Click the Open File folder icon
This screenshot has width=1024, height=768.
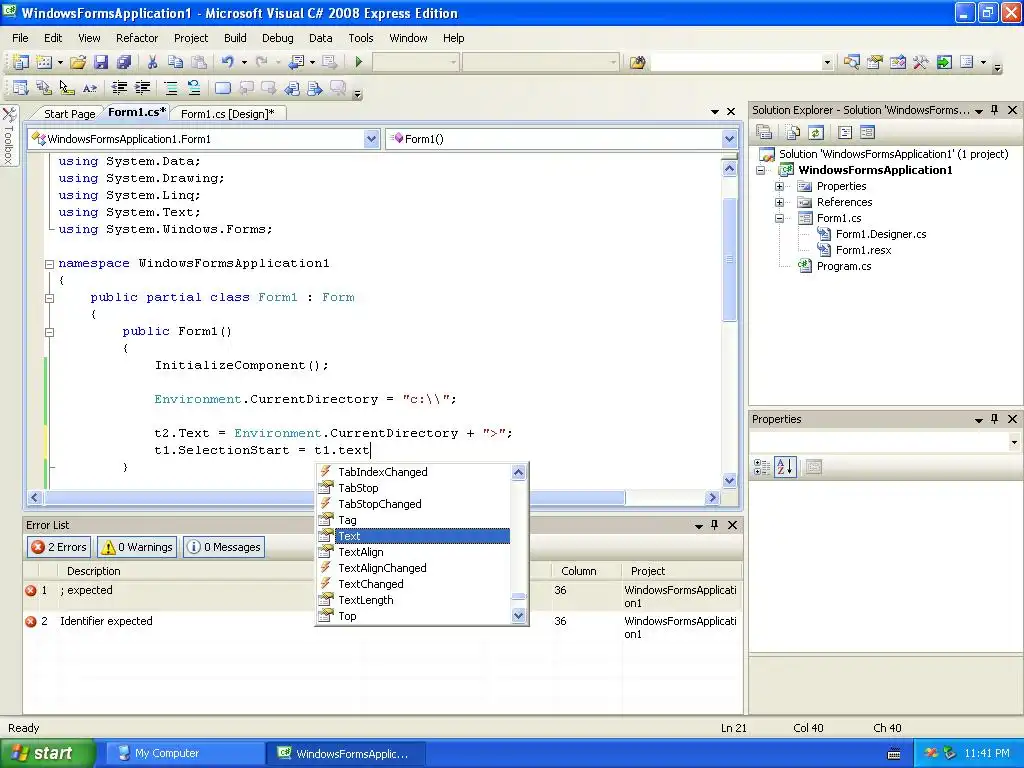pos(78,62)
